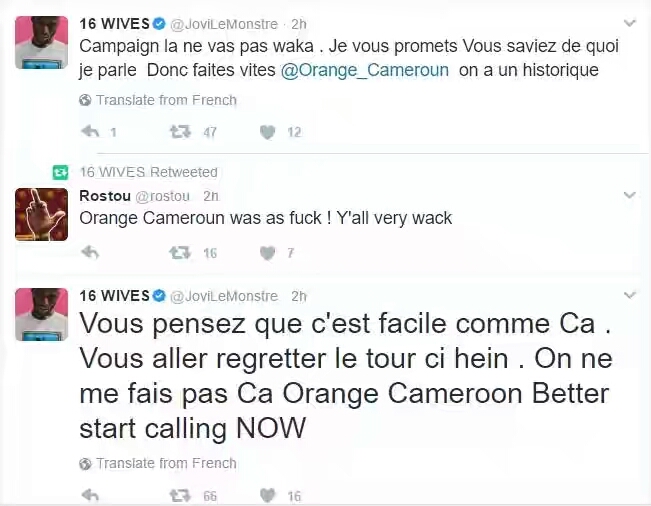Reply to Rostou's Orange Cameroun tweet

(90, 253)
